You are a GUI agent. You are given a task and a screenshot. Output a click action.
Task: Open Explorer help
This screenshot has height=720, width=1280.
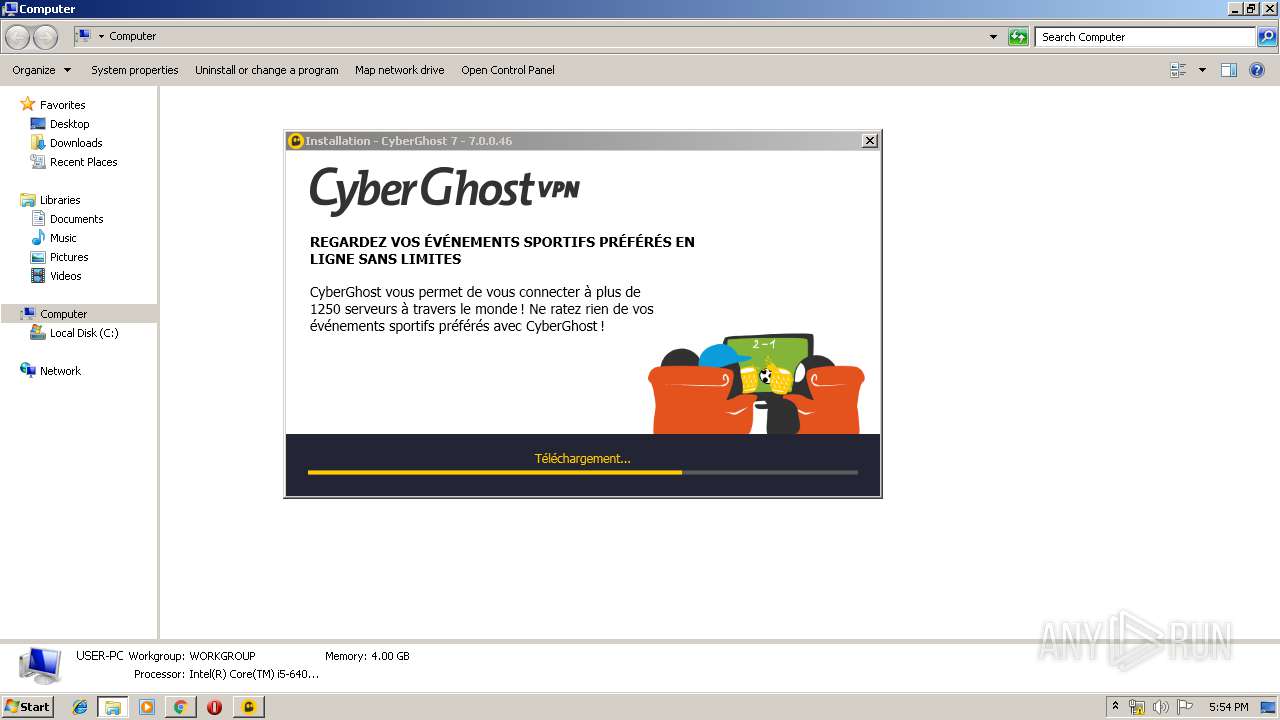pyautogui.click(x=1257, y=70)
